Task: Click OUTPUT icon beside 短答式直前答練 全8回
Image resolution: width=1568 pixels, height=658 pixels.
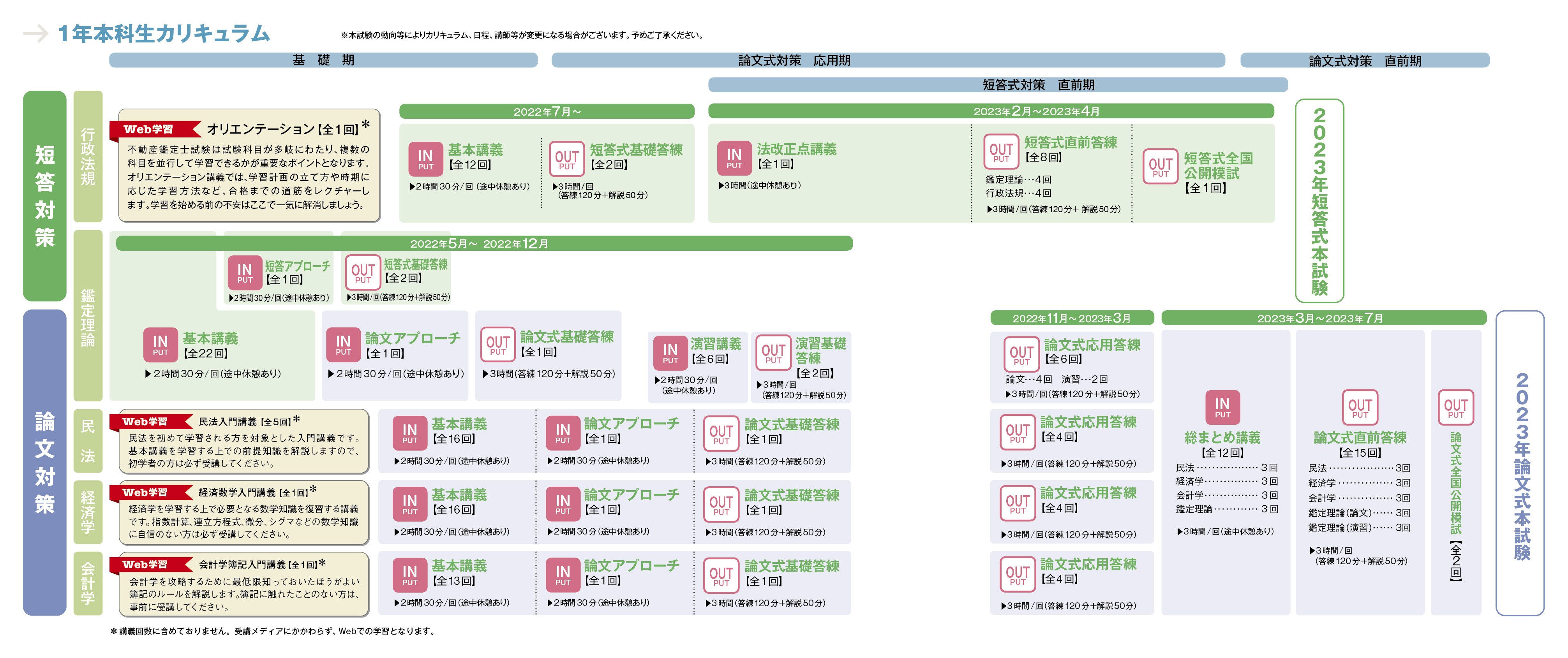Action: 1001,152
